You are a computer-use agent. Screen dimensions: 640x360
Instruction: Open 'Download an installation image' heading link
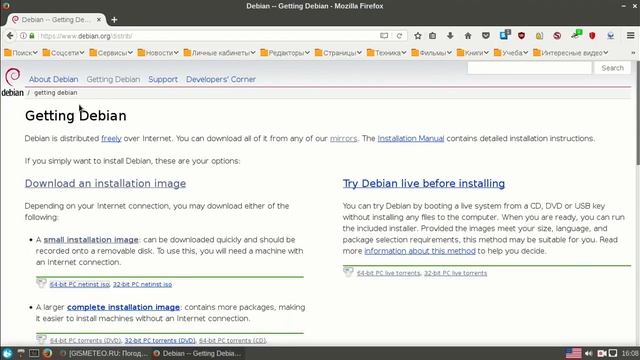pos(105,184)
